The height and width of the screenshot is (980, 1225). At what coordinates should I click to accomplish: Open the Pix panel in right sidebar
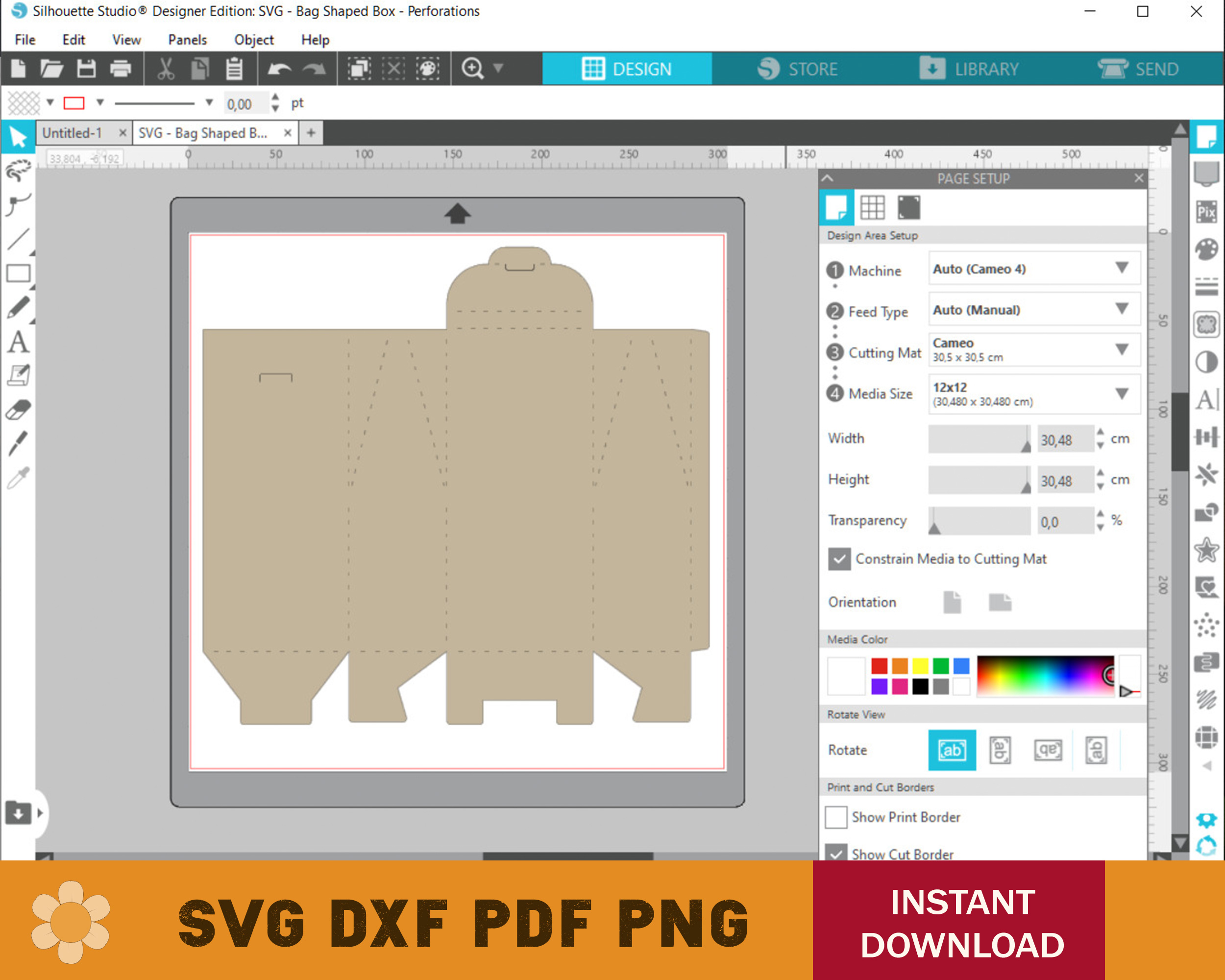coord(1206,213)
